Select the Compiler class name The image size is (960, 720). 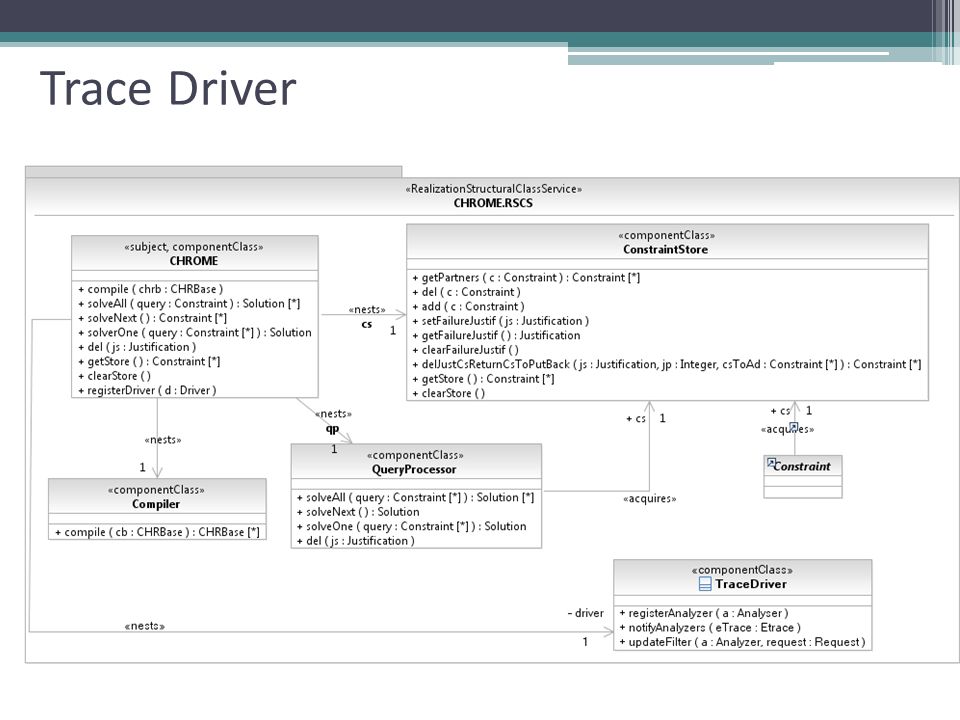pyautogui.click(x=156, y=504)
